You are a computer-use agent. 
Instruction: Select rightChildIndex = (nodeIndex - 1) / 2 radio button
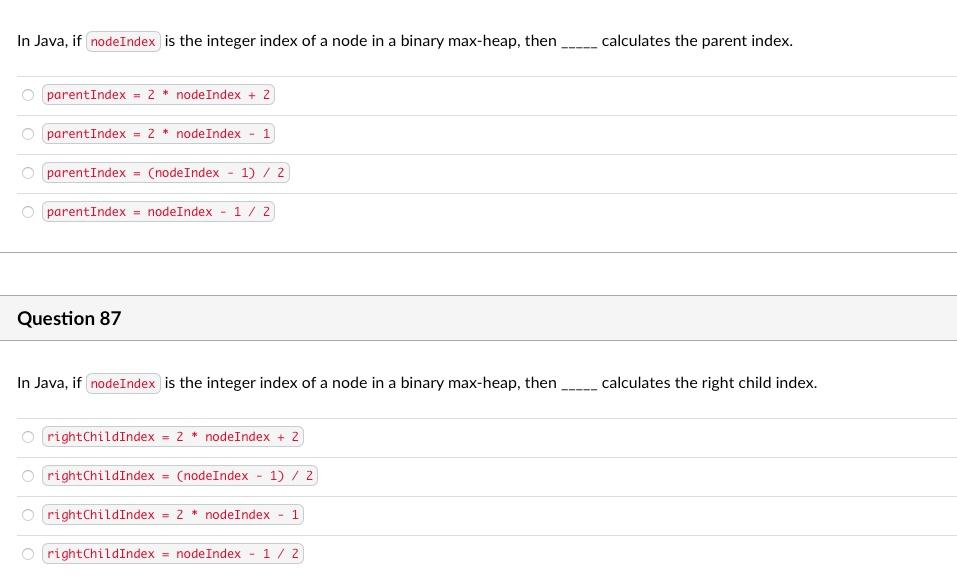[x=27, y=476]
